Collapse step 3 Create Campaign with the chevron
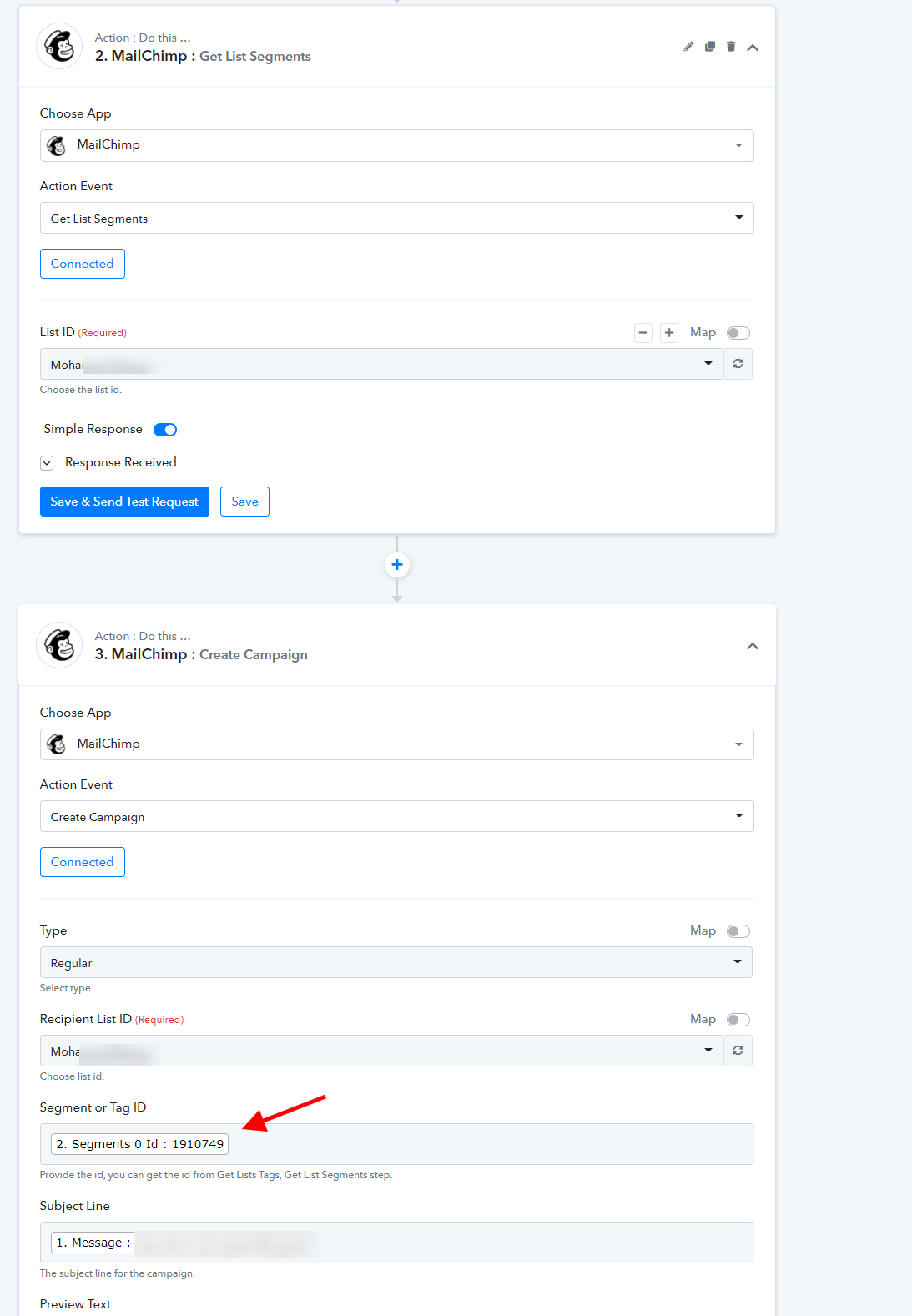Image resolution: width=912 pixels, height=1316 pixels. pyautogui.click(x=753, y=646)
